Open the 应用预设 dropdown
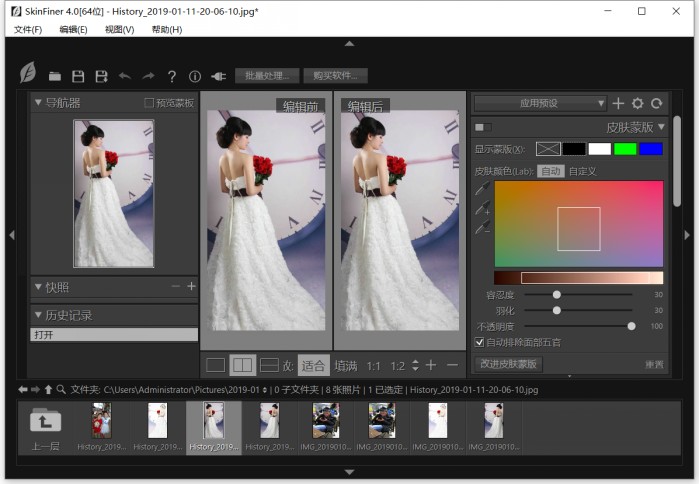Viewport: 699px width, 484px height. tap(540, 103)
